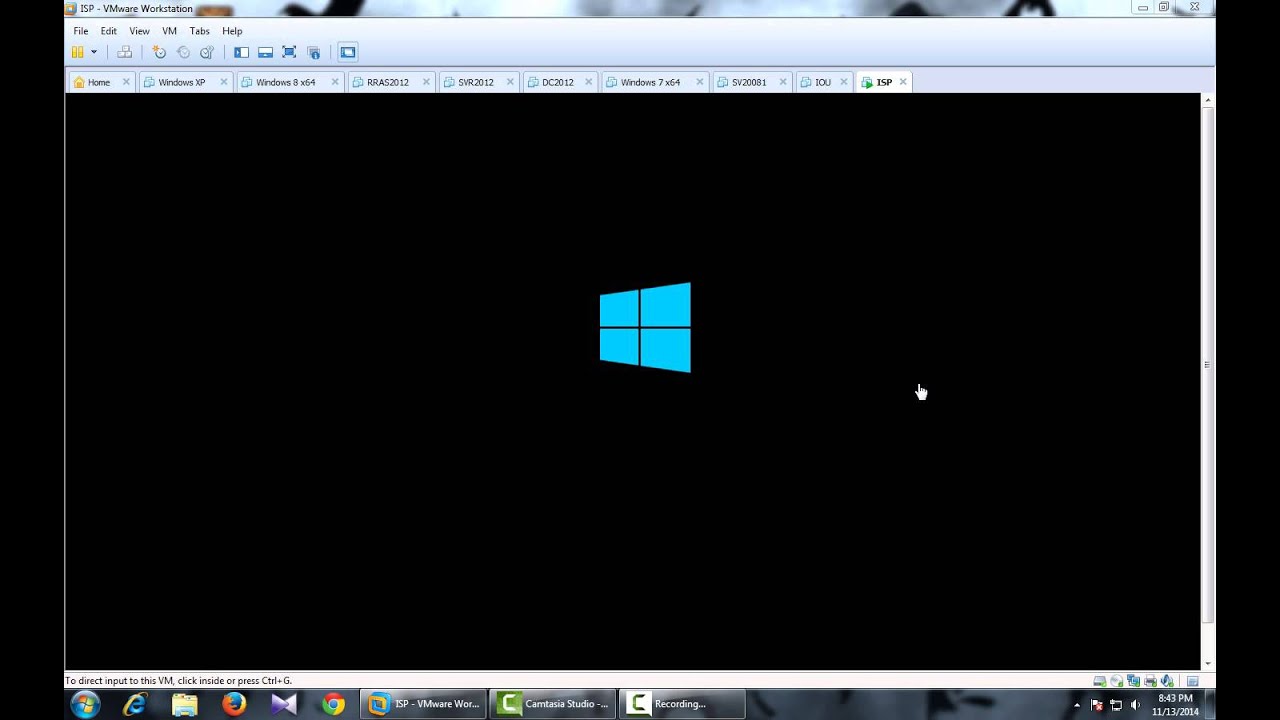Click the sound card status icon
The image size is (1280, 720).
tap(1166, 681)
